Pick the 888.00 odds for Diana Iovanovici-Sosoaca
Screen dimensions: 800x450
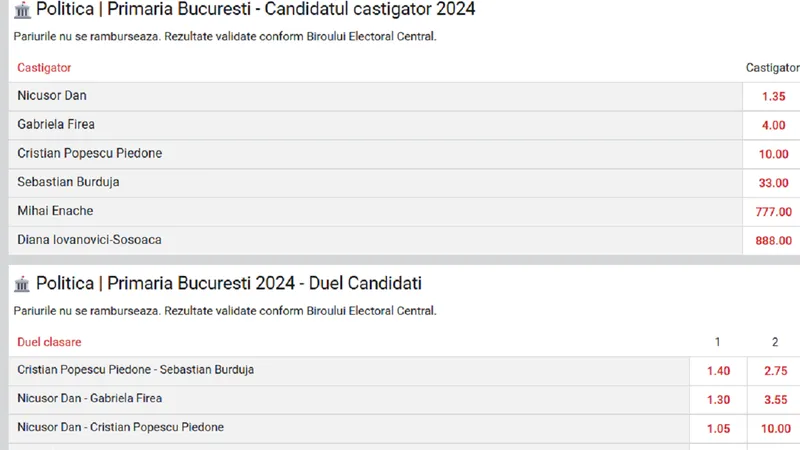tap(773, 240)
